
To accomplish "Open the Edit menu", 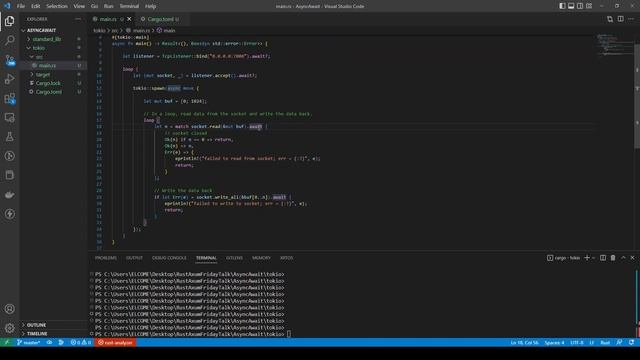I will [36, 6].
